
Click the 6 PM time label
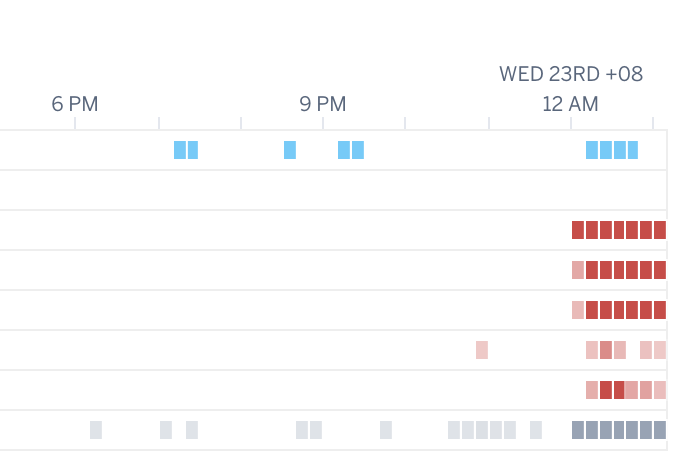pos(75,104)
